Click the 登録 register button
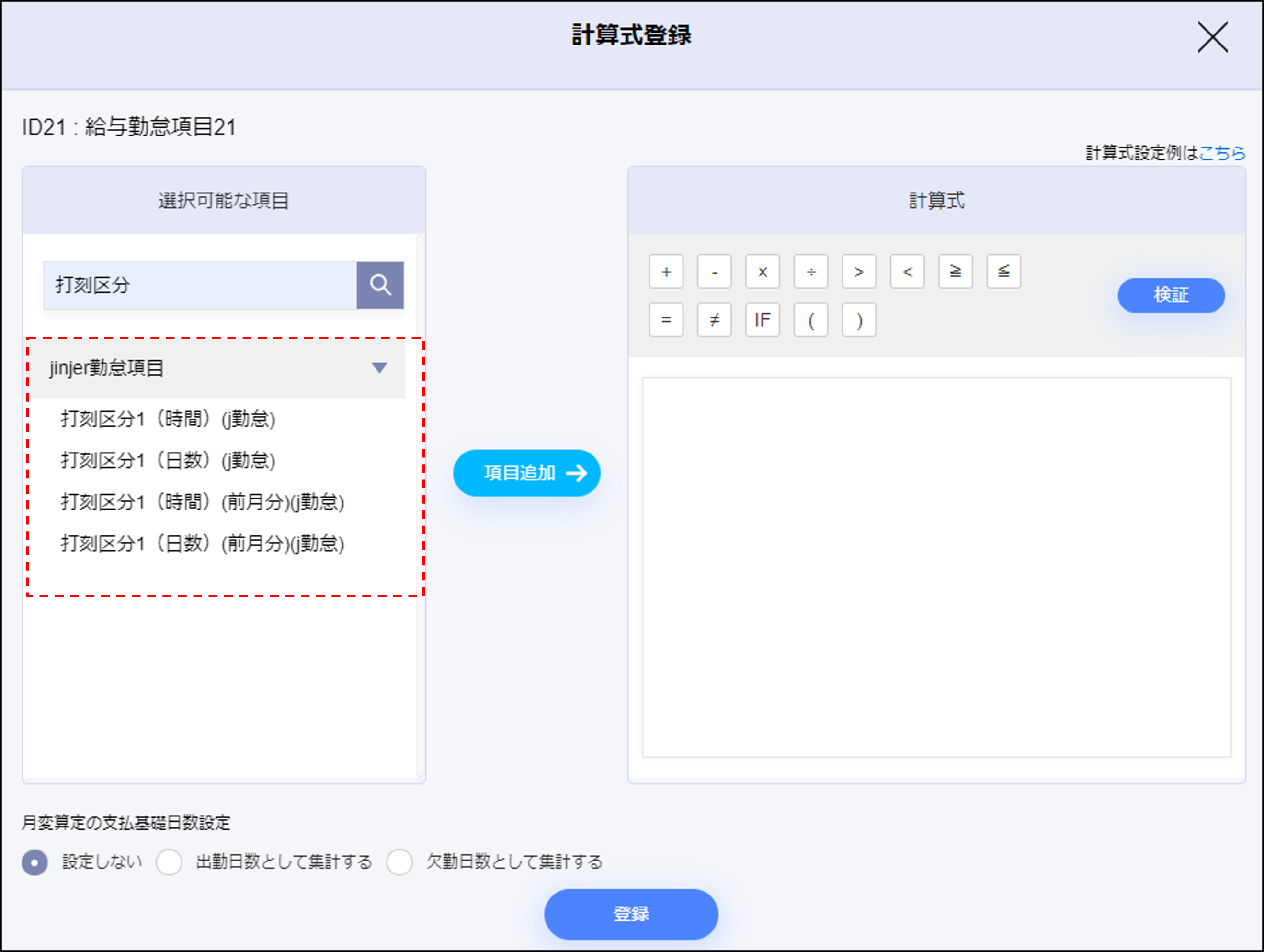This screenshot has width=1264, height=952. pyautogui.click(x=631, y=914)
